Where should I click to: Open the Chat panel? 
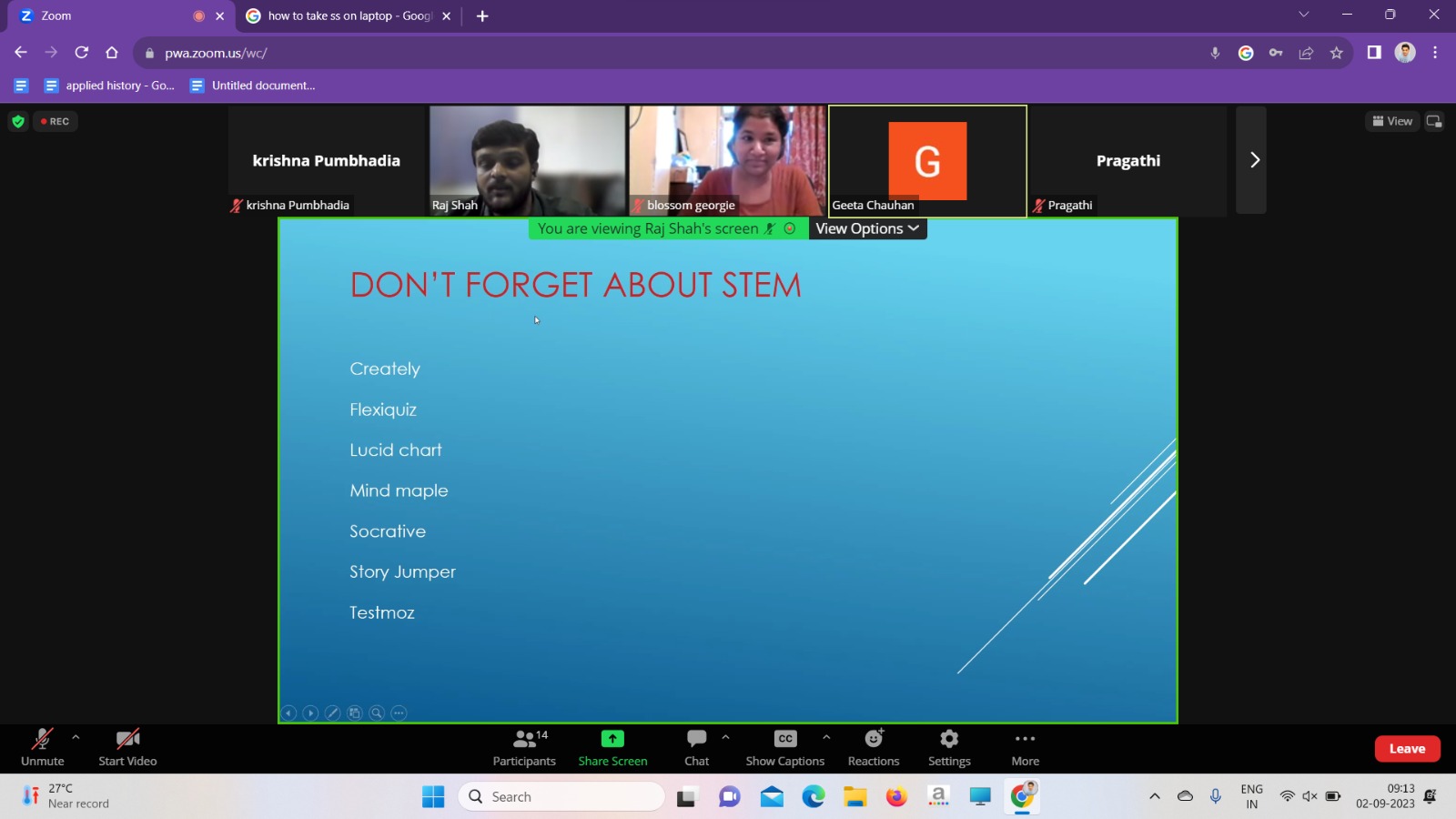[x=696, y=748]
